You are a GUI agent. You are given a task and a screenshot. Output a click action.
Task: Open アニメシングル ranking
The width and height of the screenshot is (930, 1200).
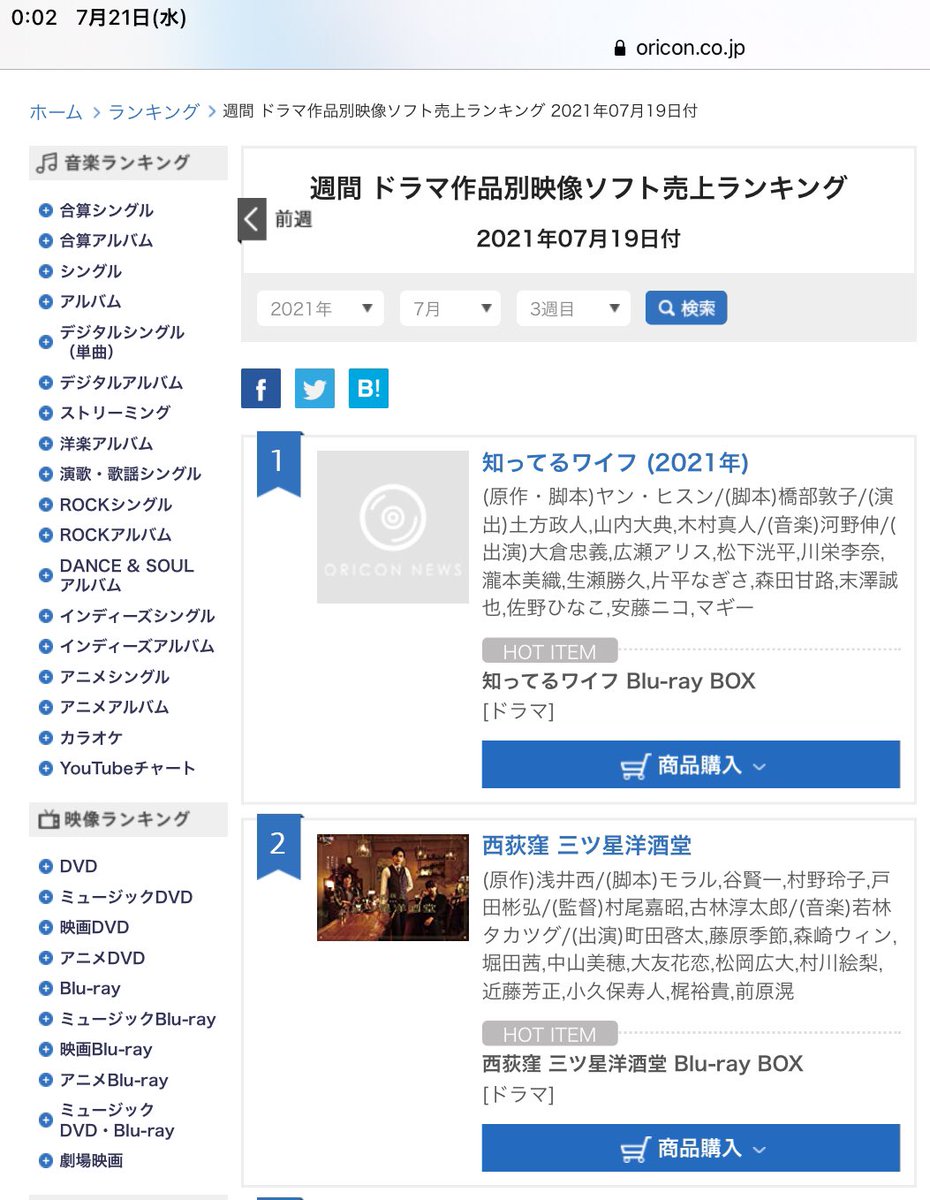[114, 677]
